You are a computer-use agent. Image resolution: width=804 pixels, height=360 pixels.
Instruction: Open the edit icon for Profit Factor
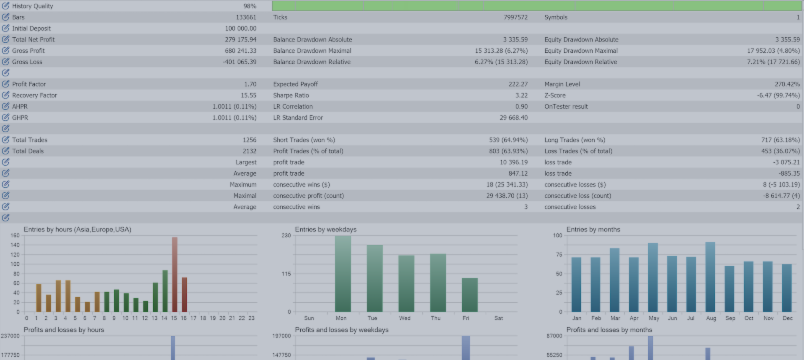point(6,84)
